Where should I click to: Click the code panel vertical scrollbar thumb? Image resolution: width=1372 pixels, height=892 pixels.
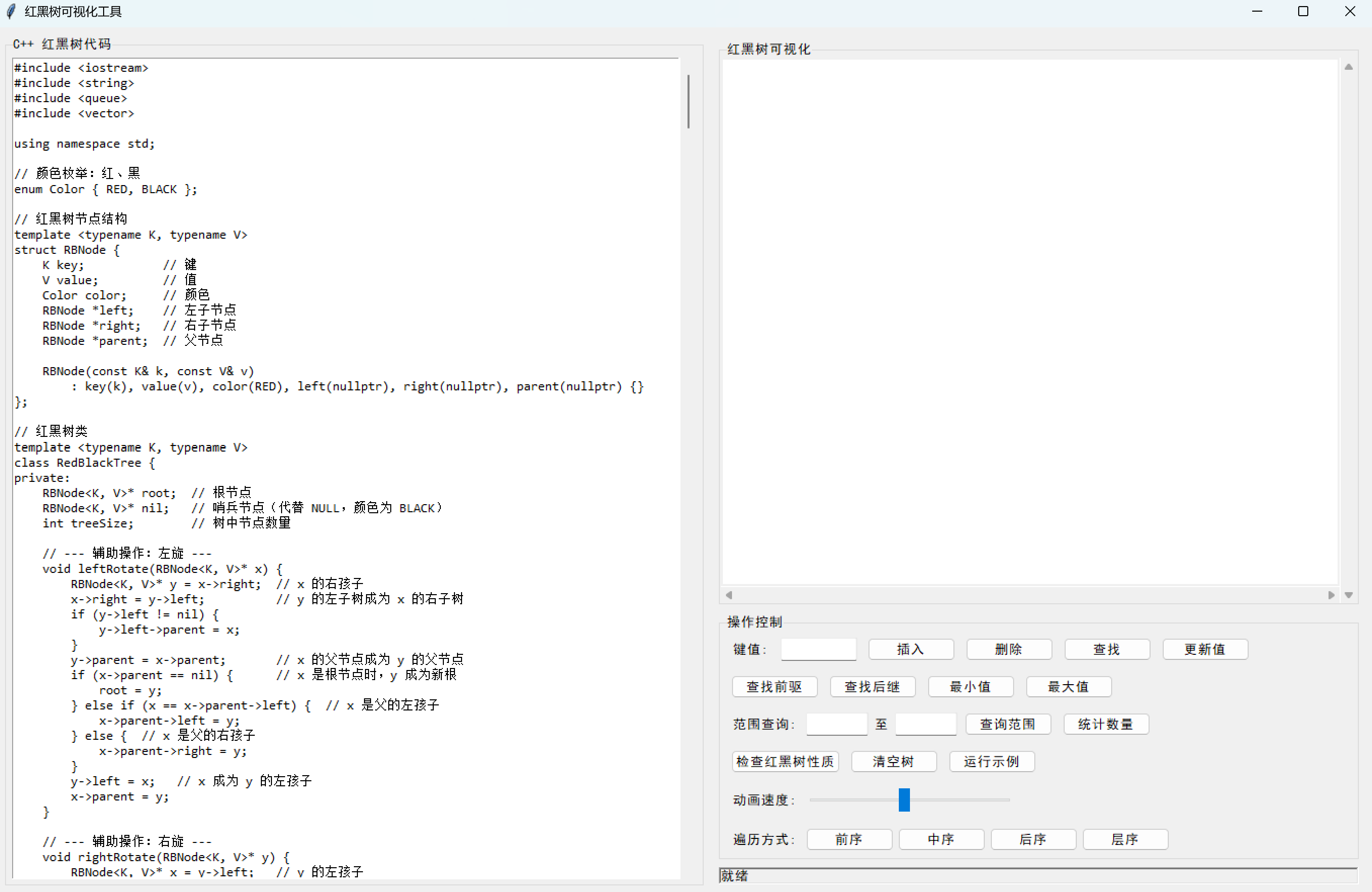click(689, 102)
